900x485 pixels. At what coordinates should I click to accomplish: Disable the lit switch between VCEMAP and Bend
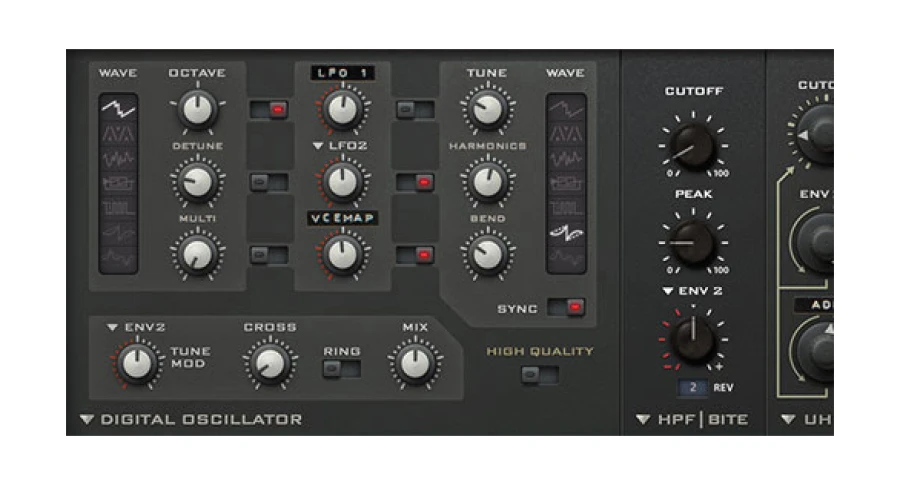415,255
